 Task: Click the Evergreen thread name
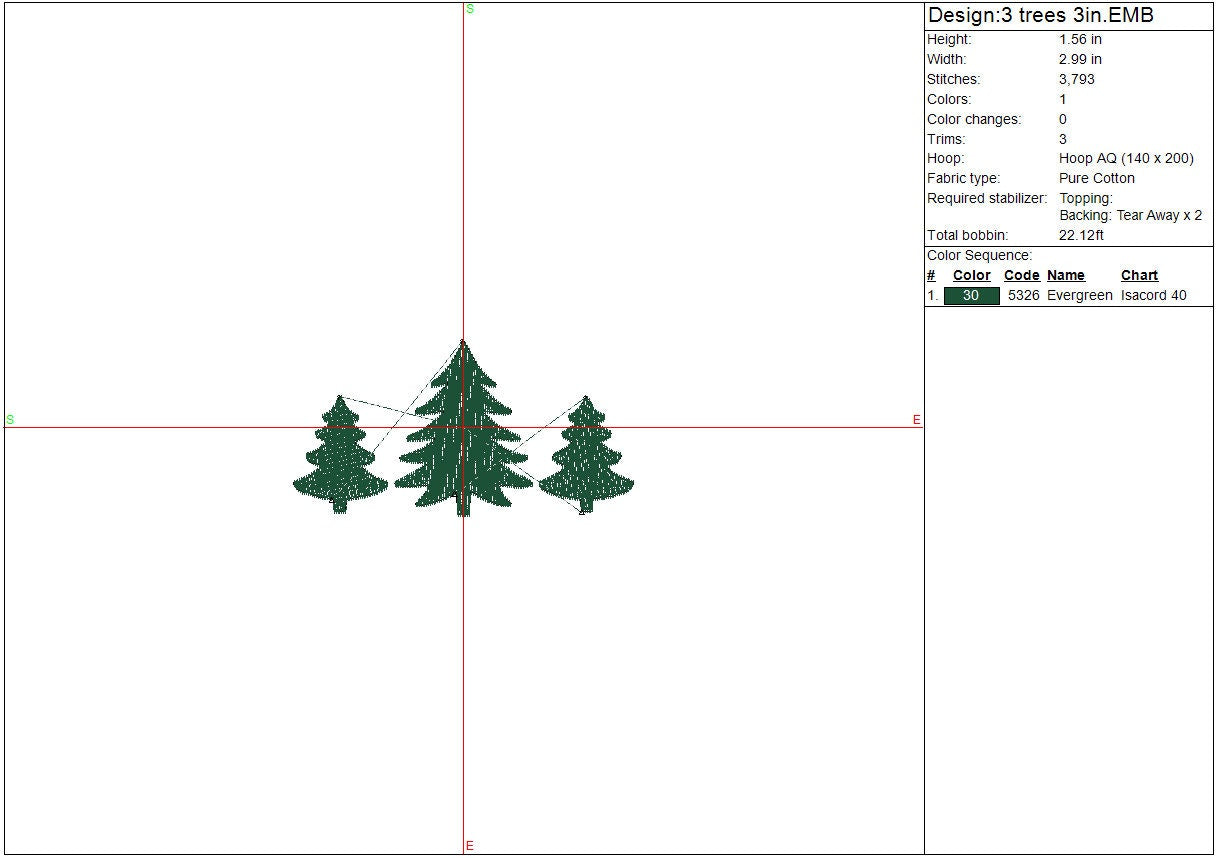pos(1079,296)
